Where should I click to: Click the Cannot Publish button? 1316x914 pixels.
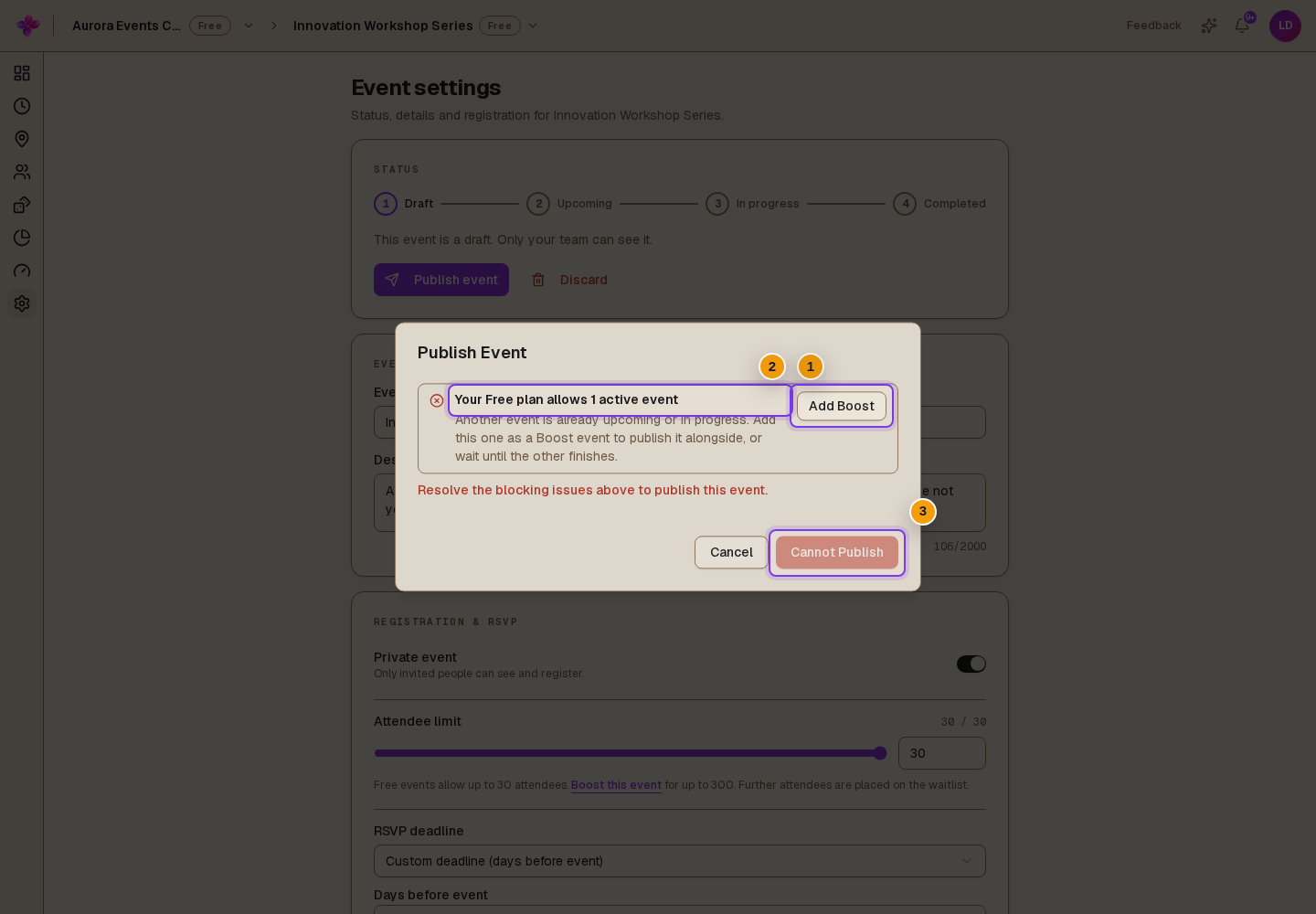pos(837,552)
